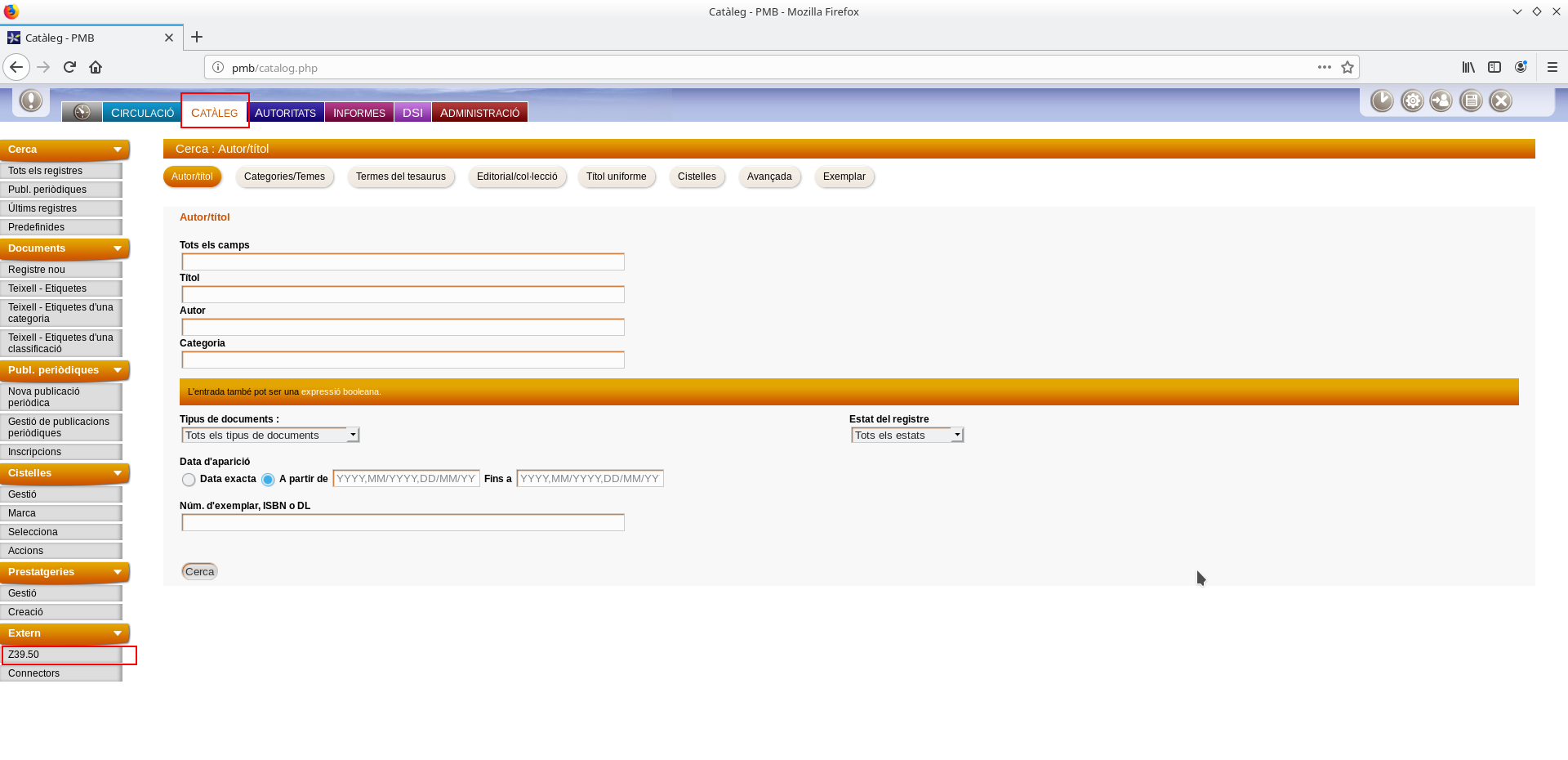The height and width of the screenshot is (760, 1568).
Task: Open the Estat del registre dropdown
Action: click(x=907, y=436)
